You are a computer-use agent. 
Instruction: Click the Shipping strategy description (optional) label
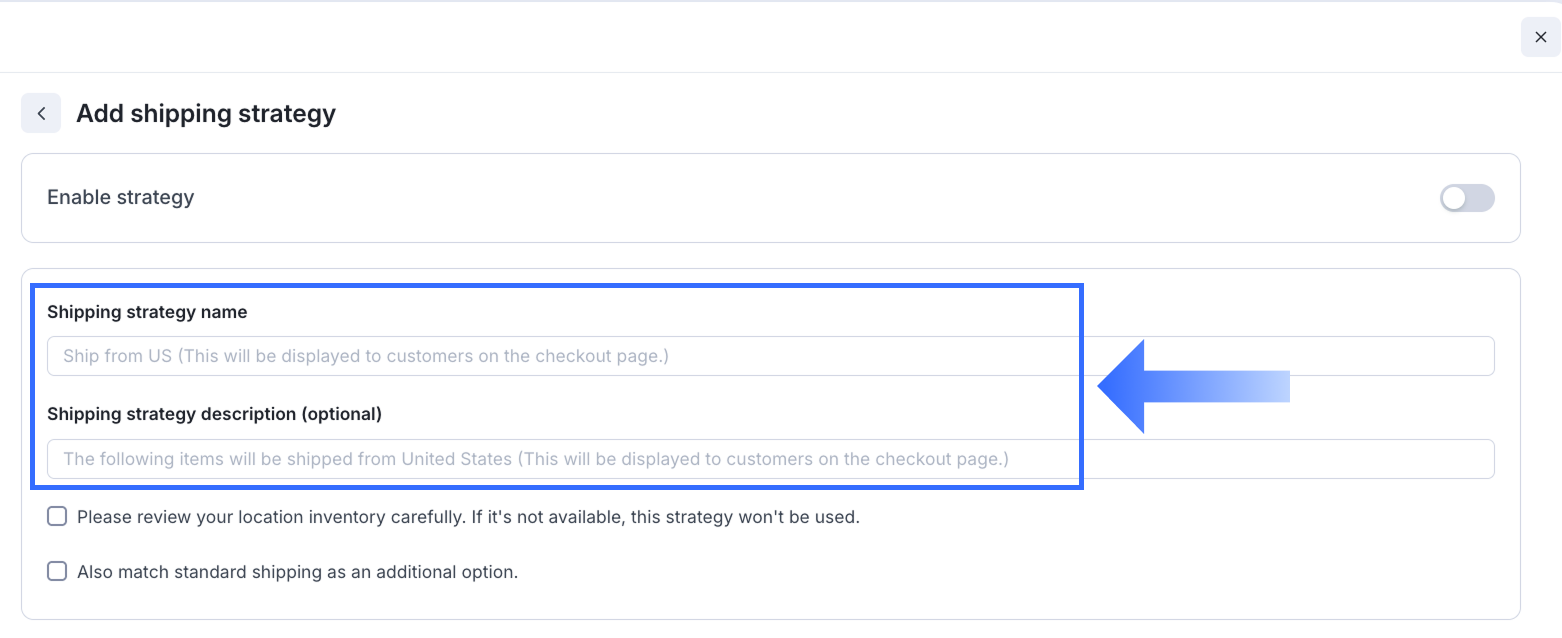click(214, 413)
